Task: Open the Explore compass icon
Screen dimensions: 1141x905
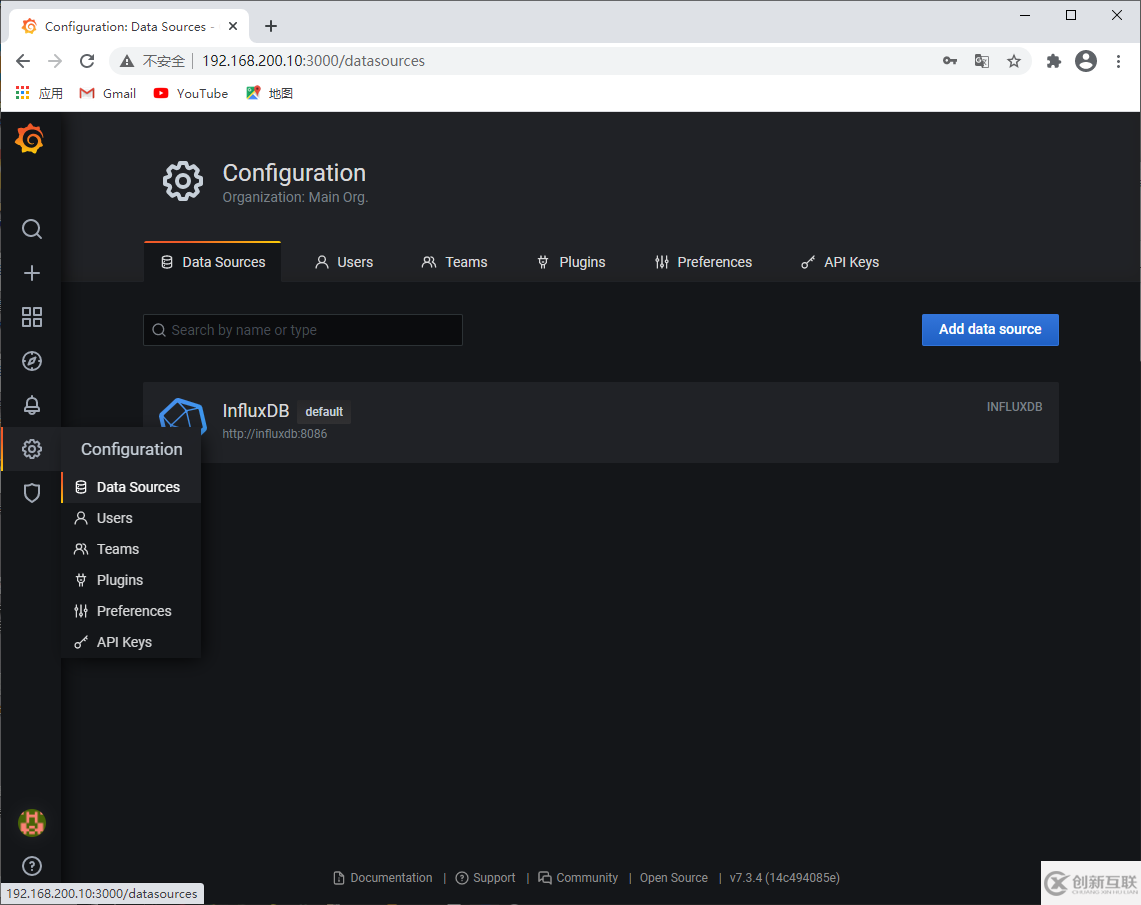Action: (31, 361)
